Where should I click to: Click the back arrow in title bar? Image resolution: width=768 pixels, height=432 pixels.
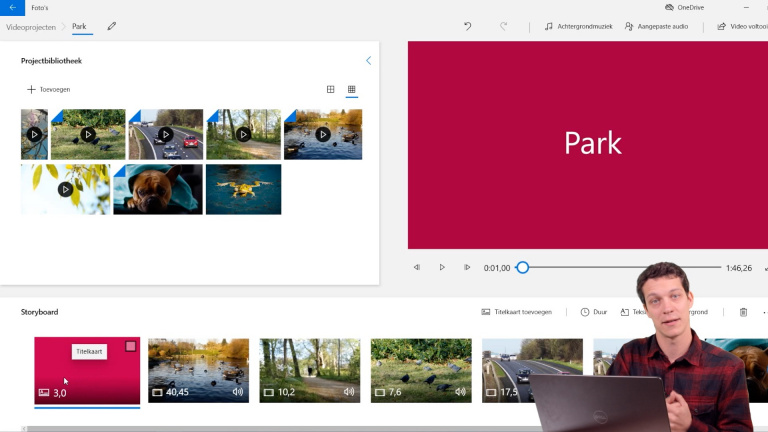(12, 7)
